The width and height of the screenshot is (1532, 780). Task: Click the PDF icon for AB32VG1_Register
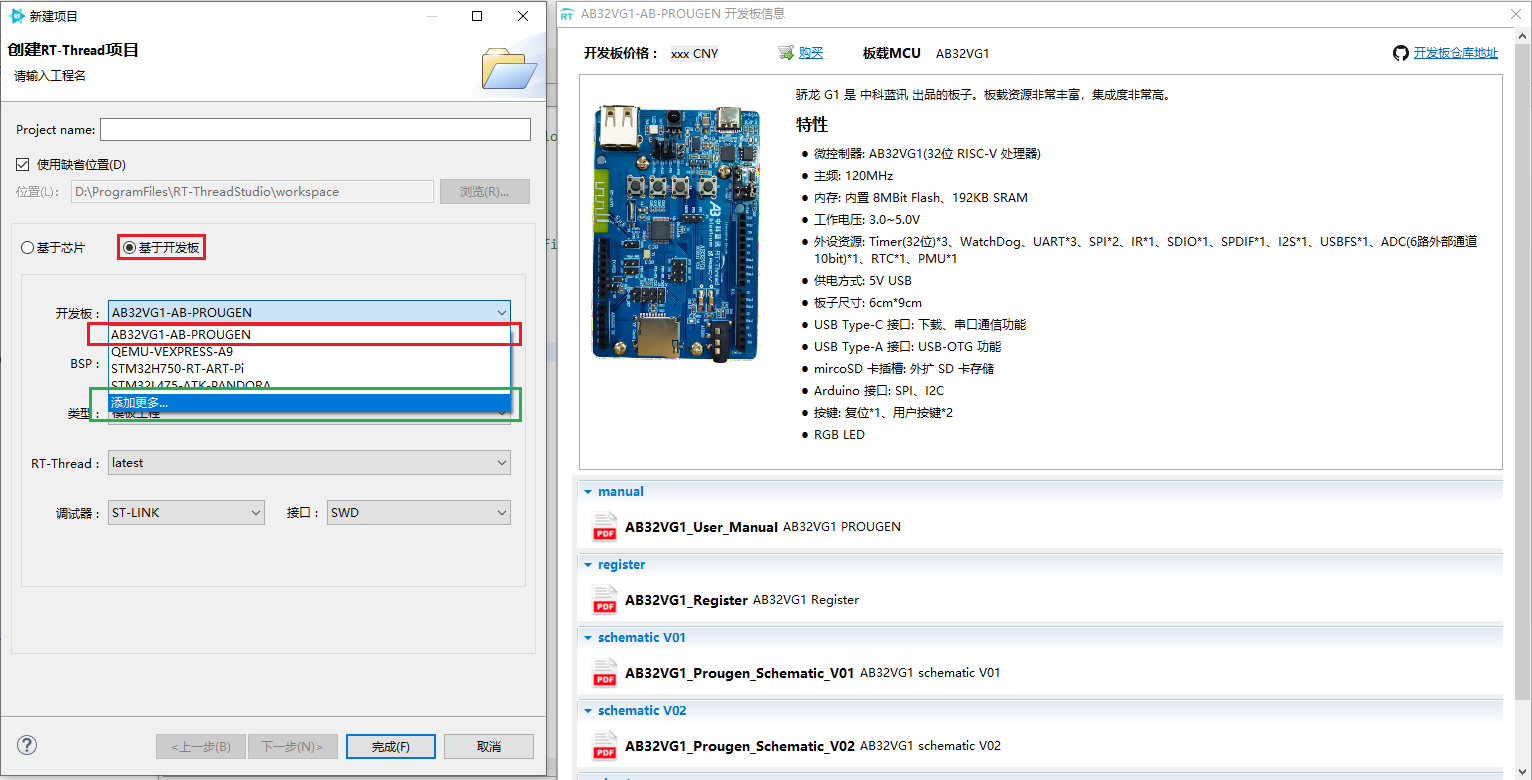[605, 599]
